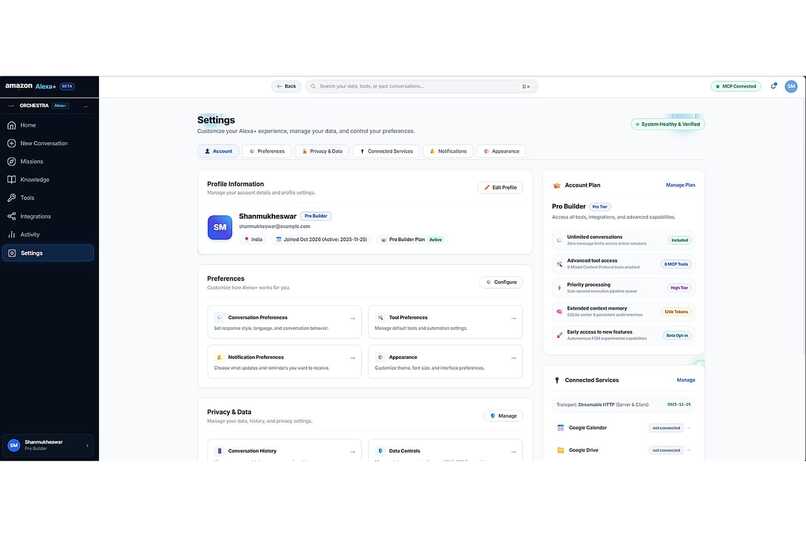
Task: Open the Missions sidebar item
Action: point(47,161)
